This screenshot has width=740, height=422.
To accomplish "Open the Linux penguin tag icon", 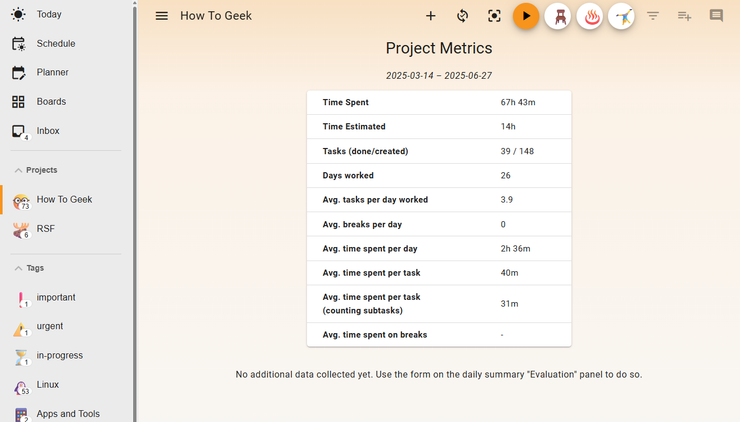I will click(x=21, y=388).
